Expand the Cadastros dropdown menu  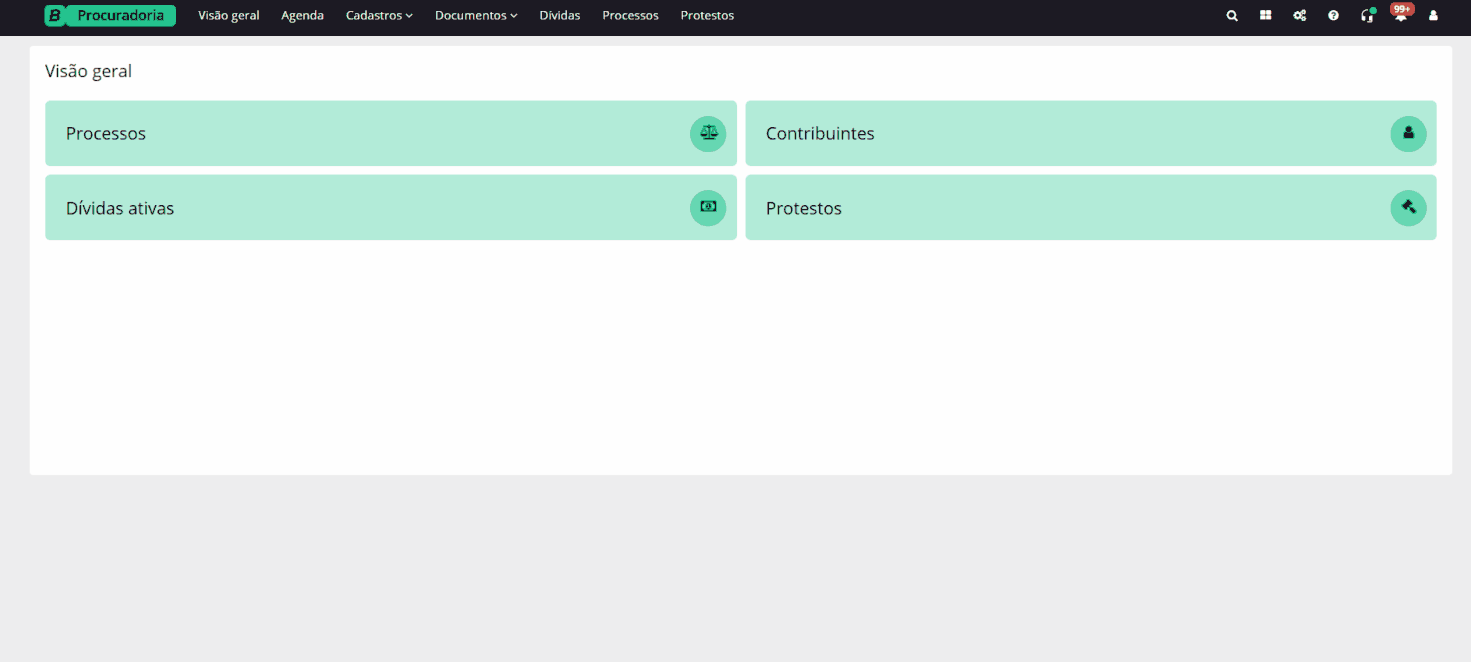(379, 16)
